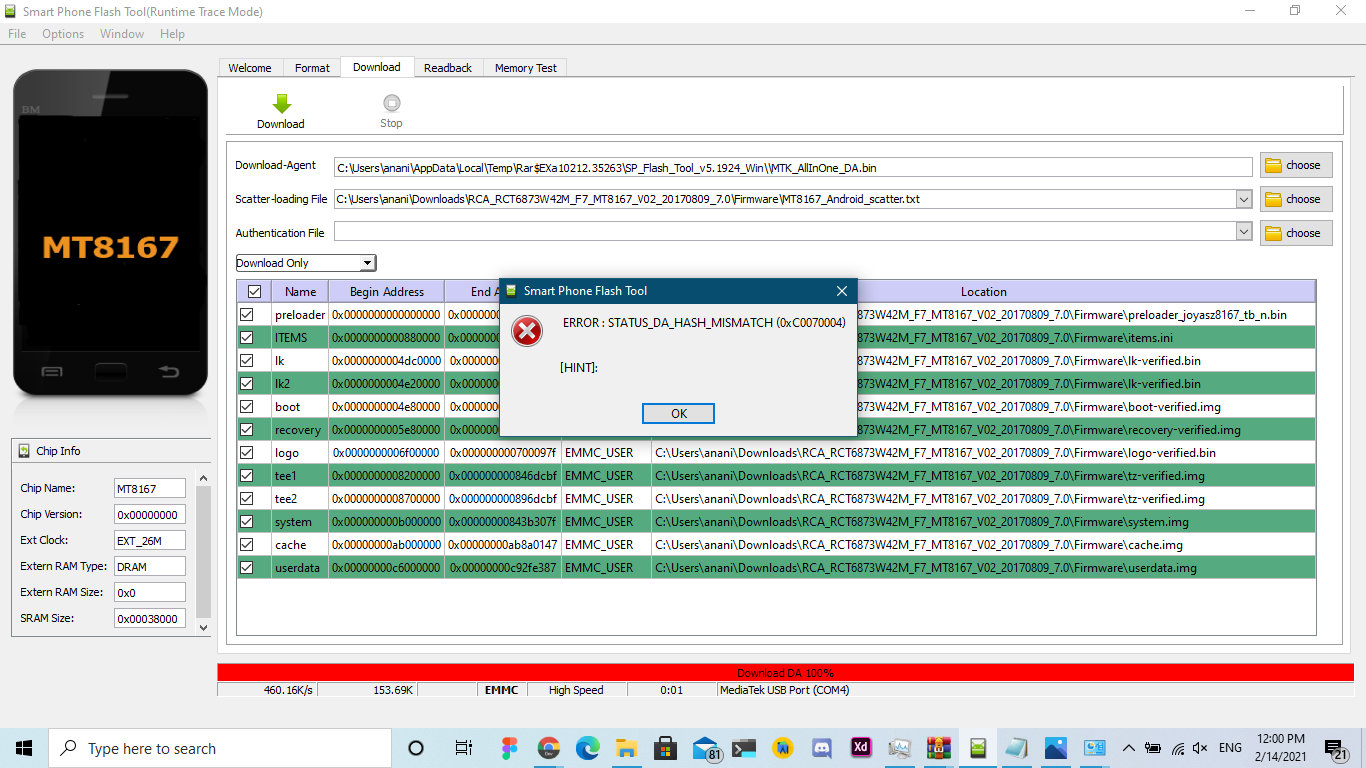Click folder icon on Scatter-loading choose button
The image size is (1366, 768).
tap(1274, 199)
